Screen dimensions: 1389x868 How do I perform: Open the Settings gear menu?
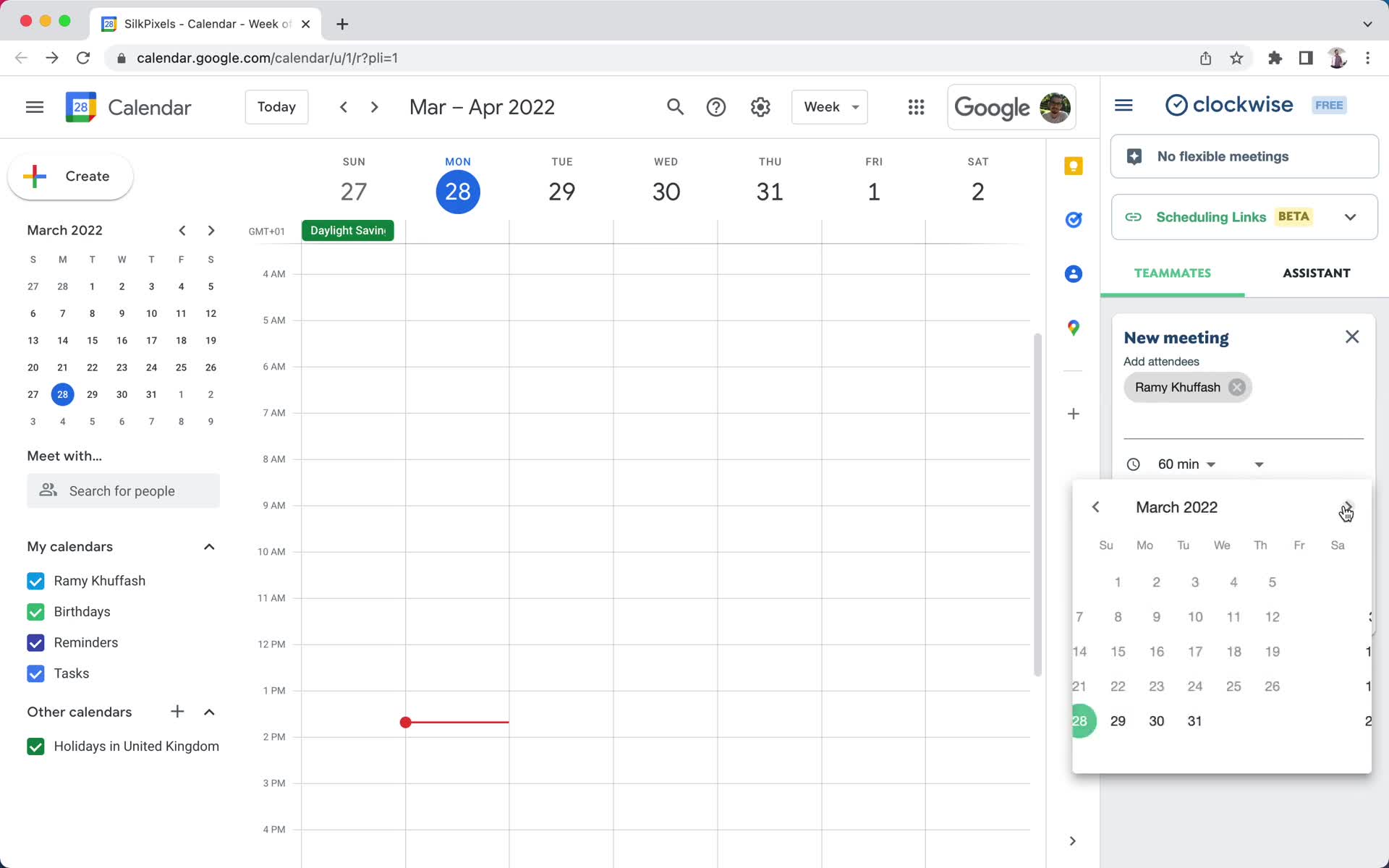(x=760, y=107)
